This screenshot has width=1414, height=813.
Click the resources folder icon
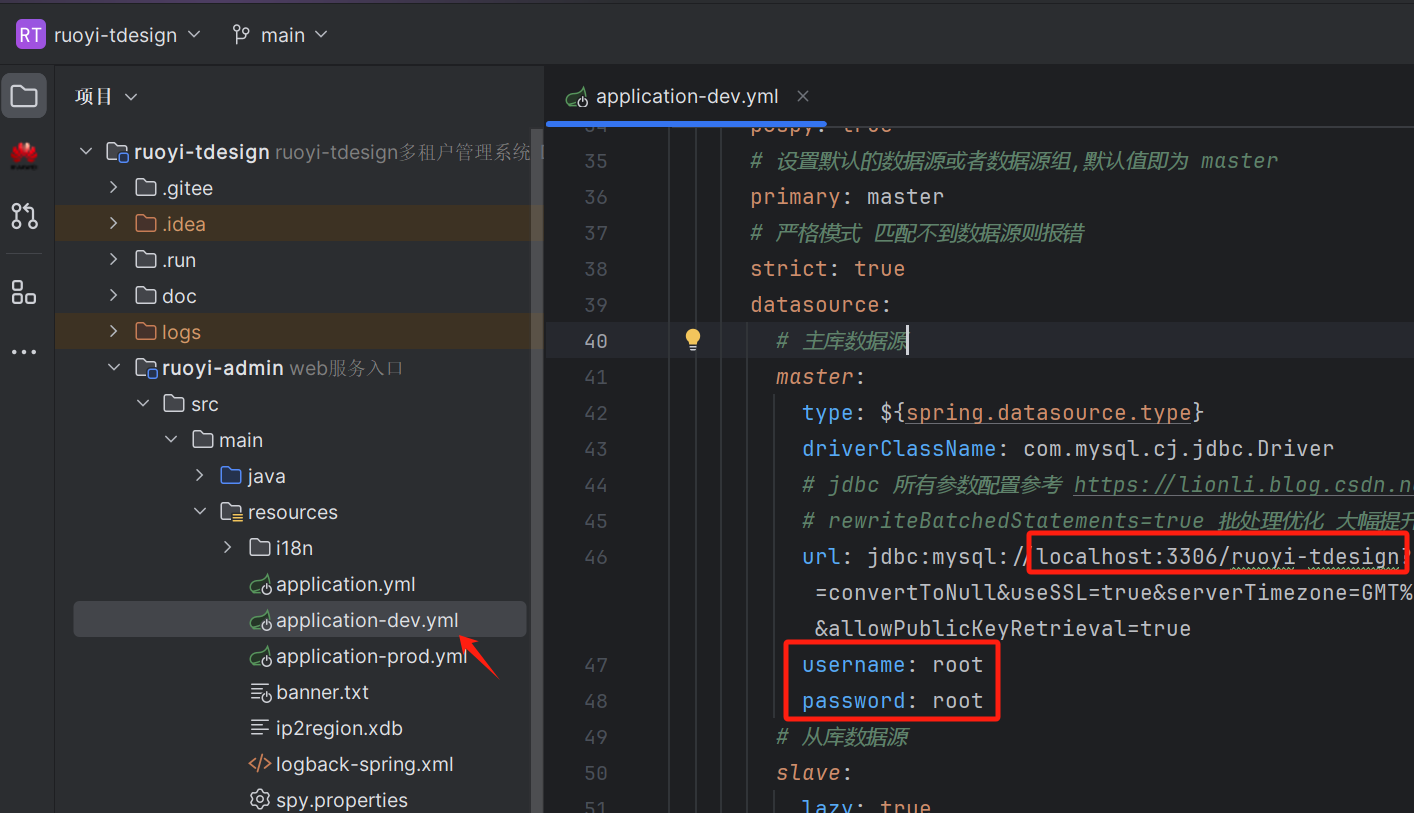click(231, 512)
